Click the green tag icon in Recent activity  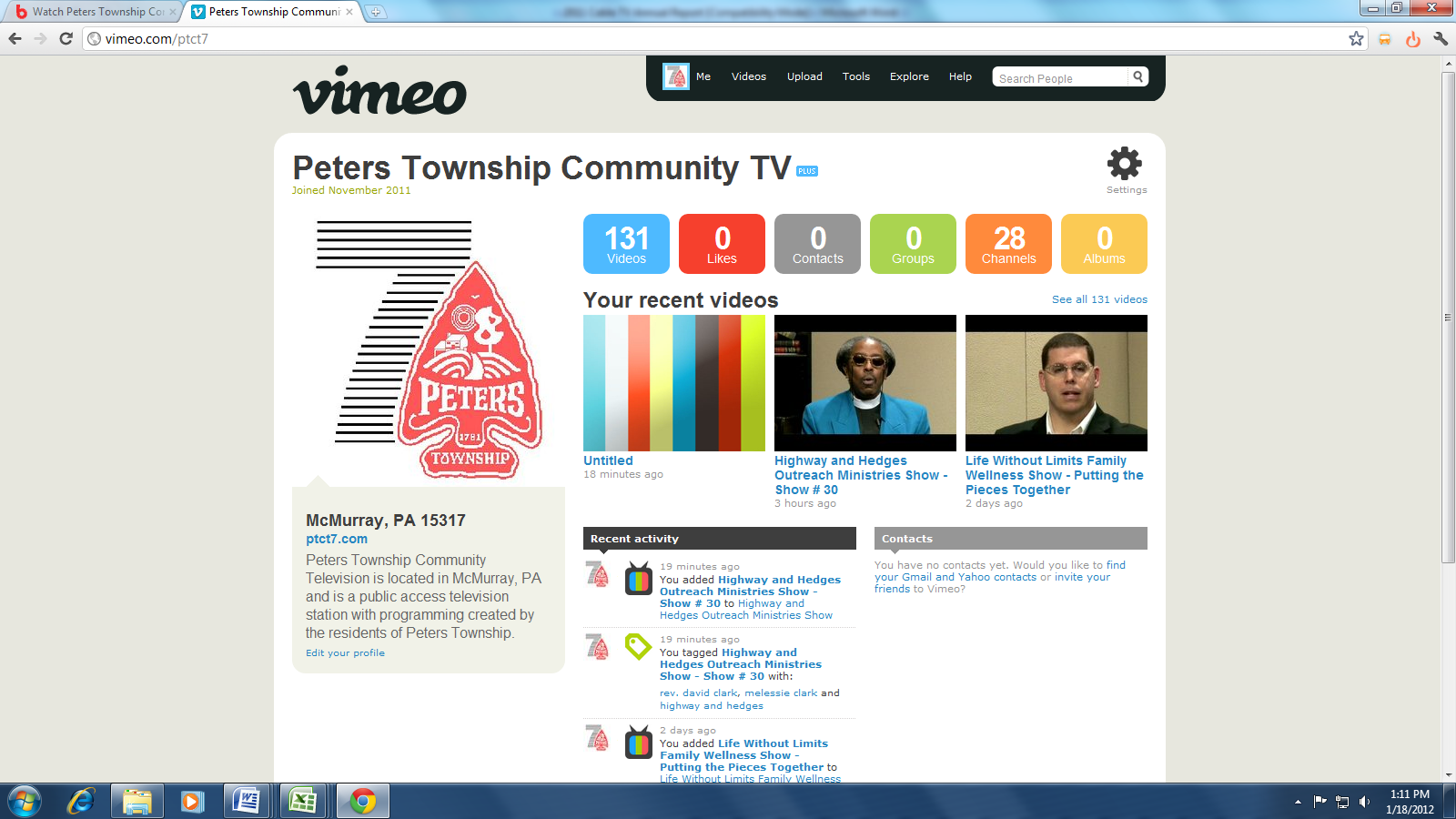tap(638, 647)
